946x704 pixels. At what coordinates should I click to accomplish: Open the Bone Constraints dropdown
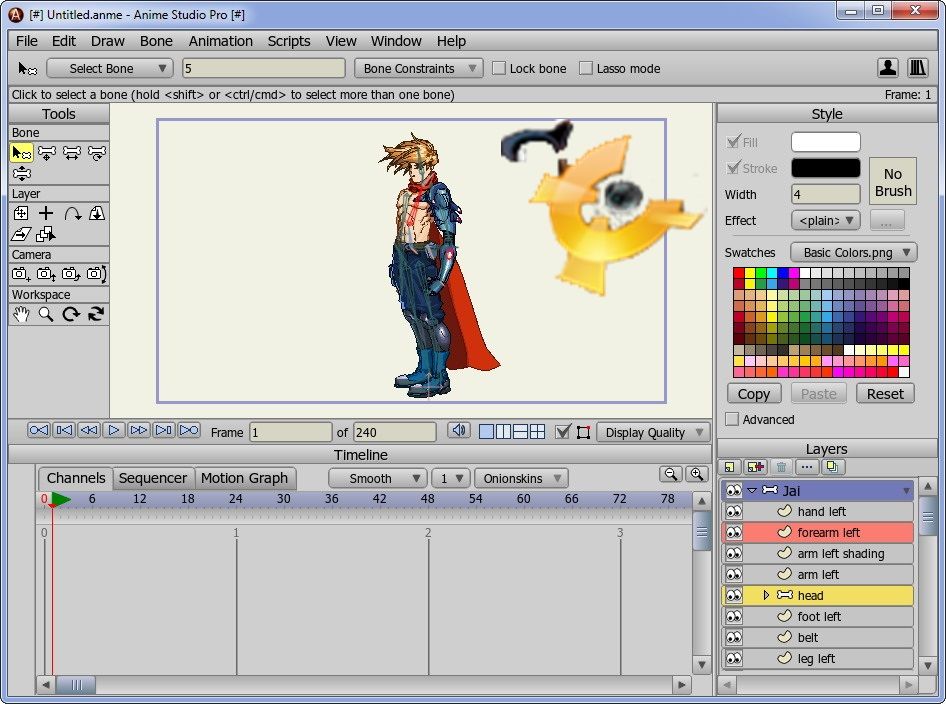click(x=418, y=69)
